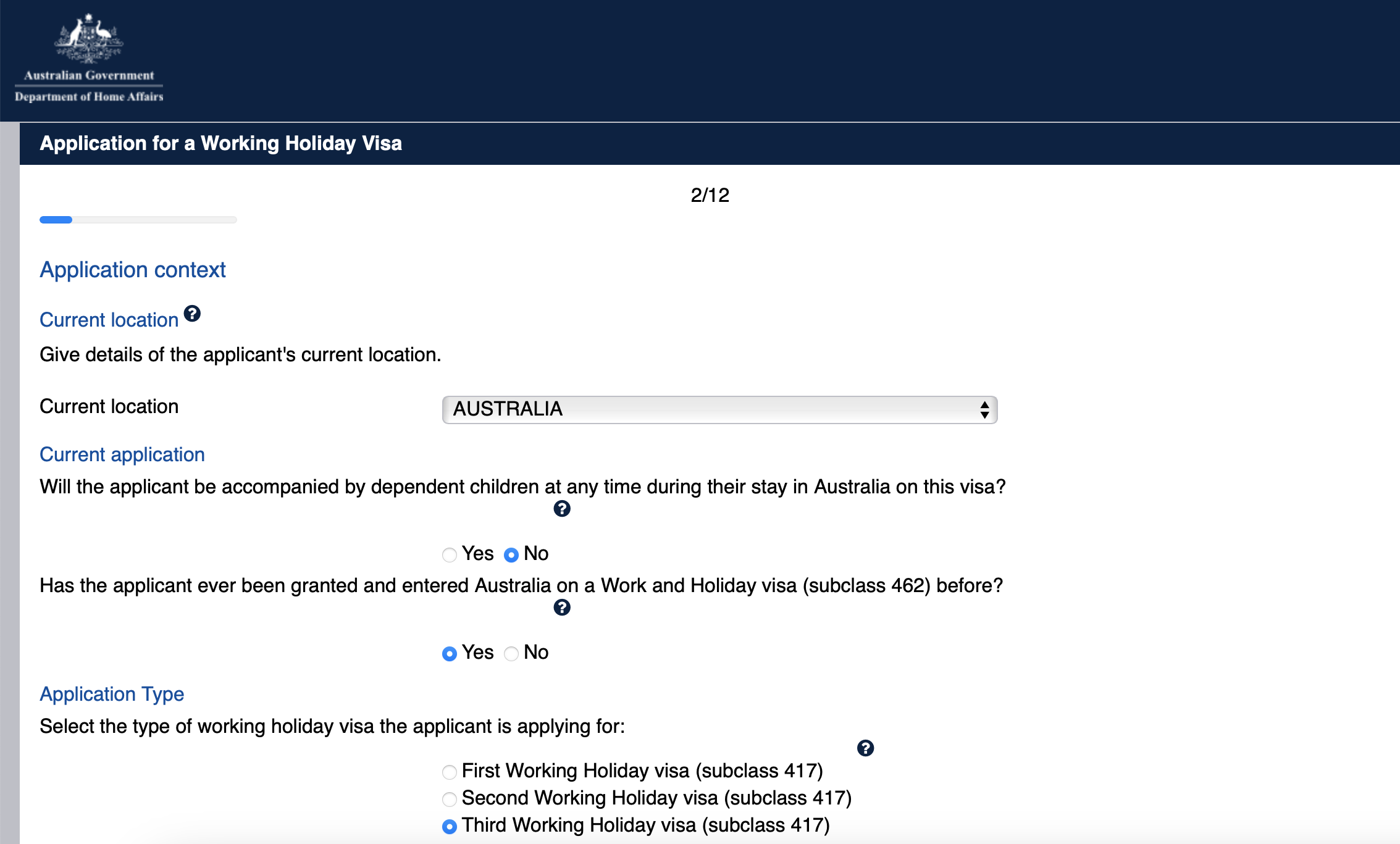
Task: Choose Second Working Holiday visa option
Action: (x=450, y=799)
